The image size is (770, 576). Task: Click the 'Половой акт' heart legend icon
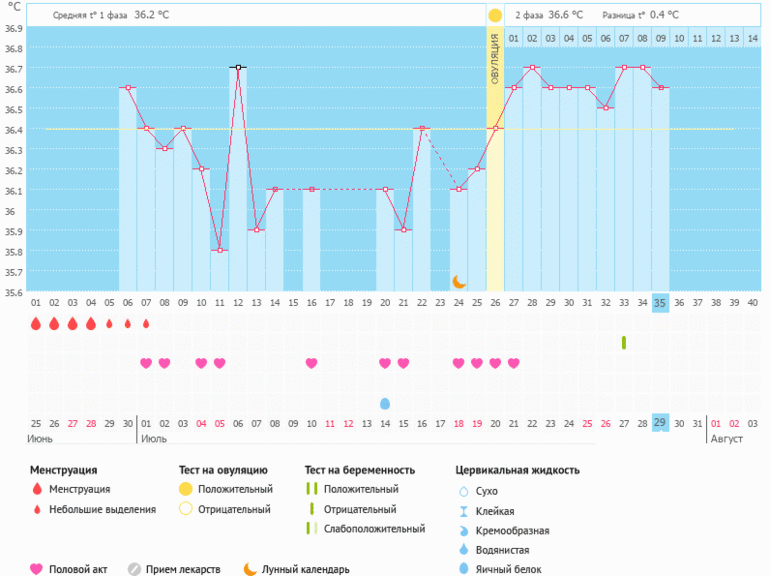pos(37,569)
